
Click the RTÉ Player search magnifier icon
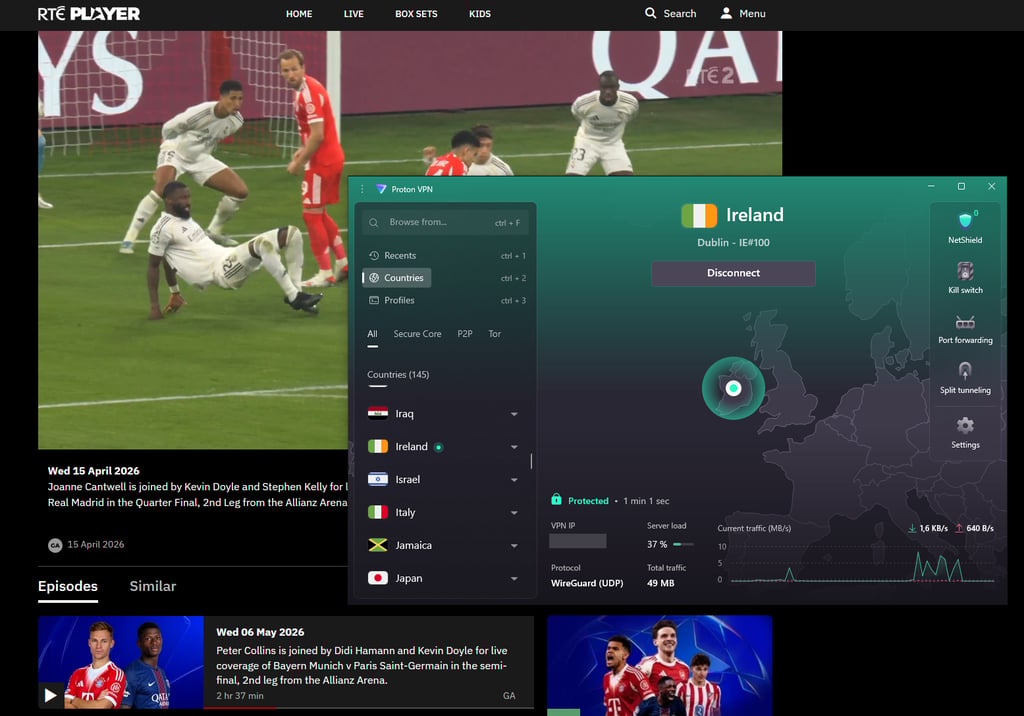650,13
